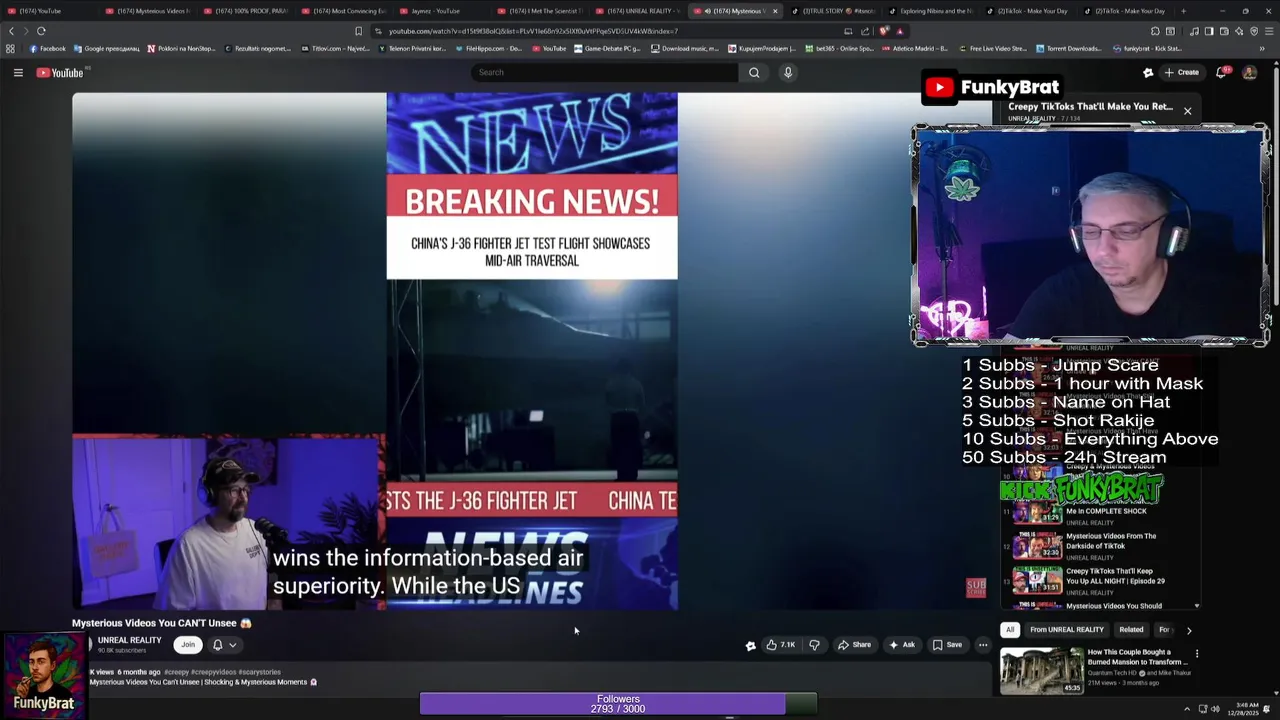Click the Brave shields icon in address bar
This screenshot has height=720, width=1280.
pyautogui.click(x=884, y=31)
